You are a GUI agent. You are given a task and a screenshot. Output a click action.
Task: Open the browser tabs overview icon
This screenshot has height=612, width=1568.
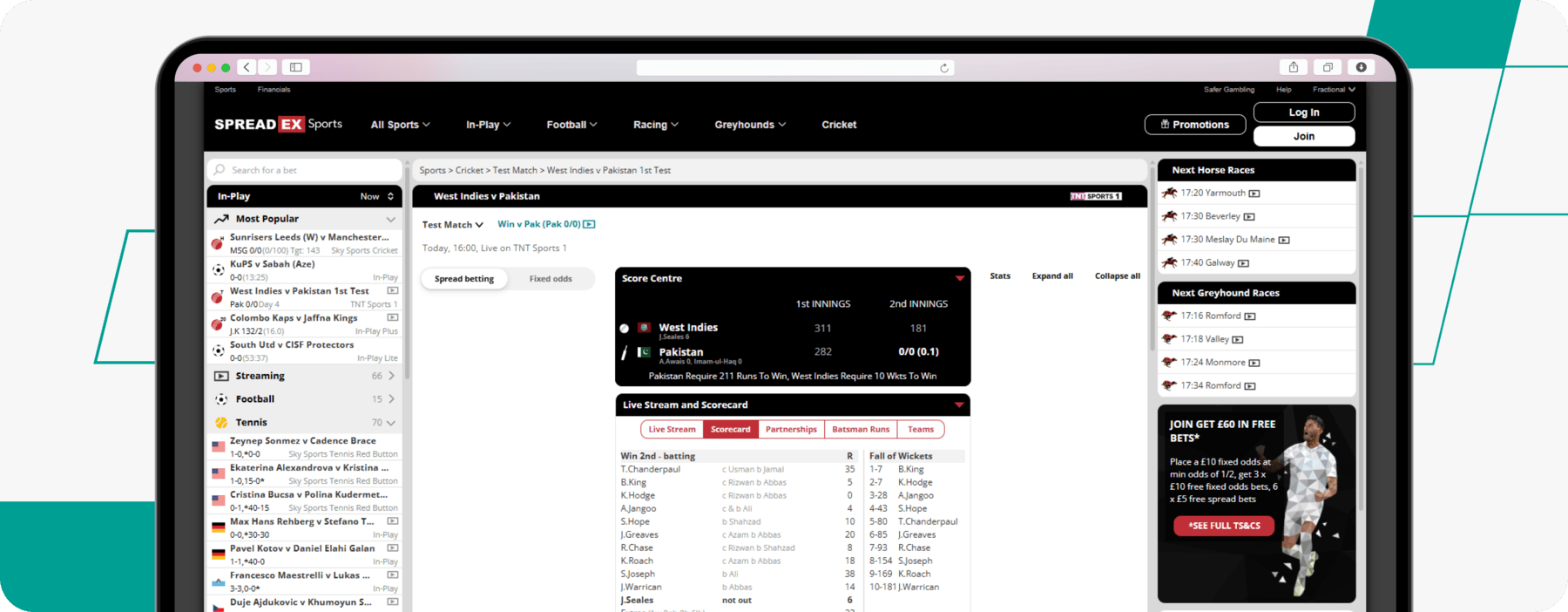click(x=1328, y=67)
